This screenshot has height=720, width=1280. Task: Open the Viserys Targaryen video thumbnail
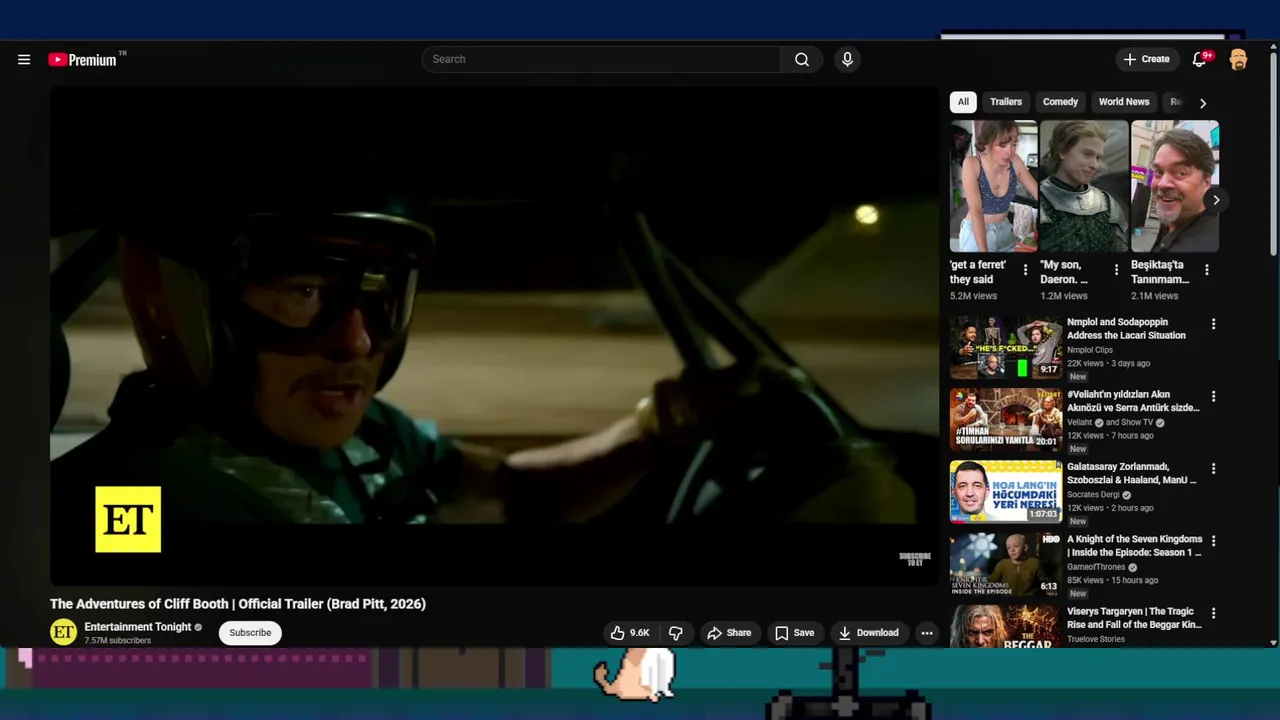(1006, 626)
